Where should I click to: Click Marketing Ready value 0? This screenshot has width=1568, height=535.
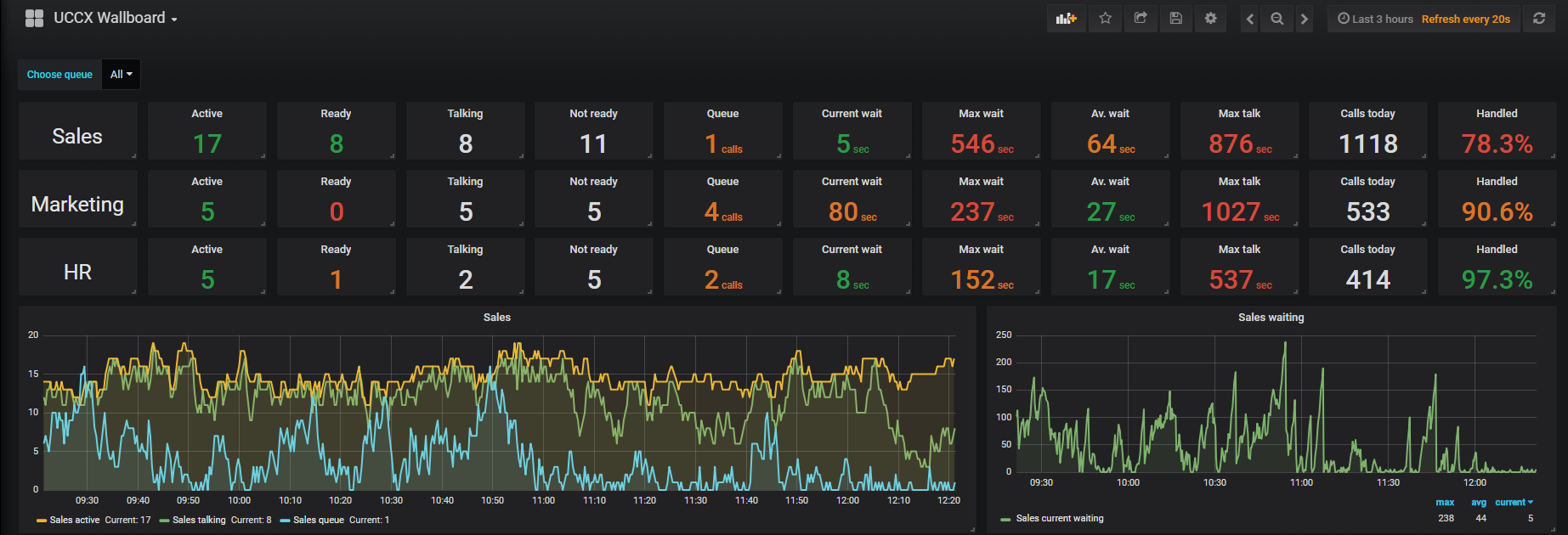click(337, 211)
